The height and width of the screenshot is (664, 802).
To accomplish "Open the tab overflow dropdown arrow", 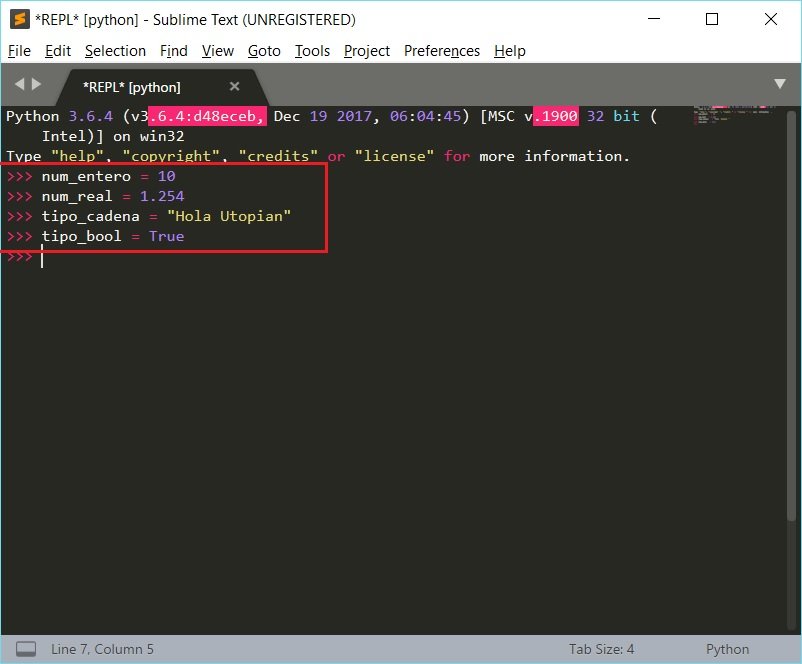I will (779, 85).
